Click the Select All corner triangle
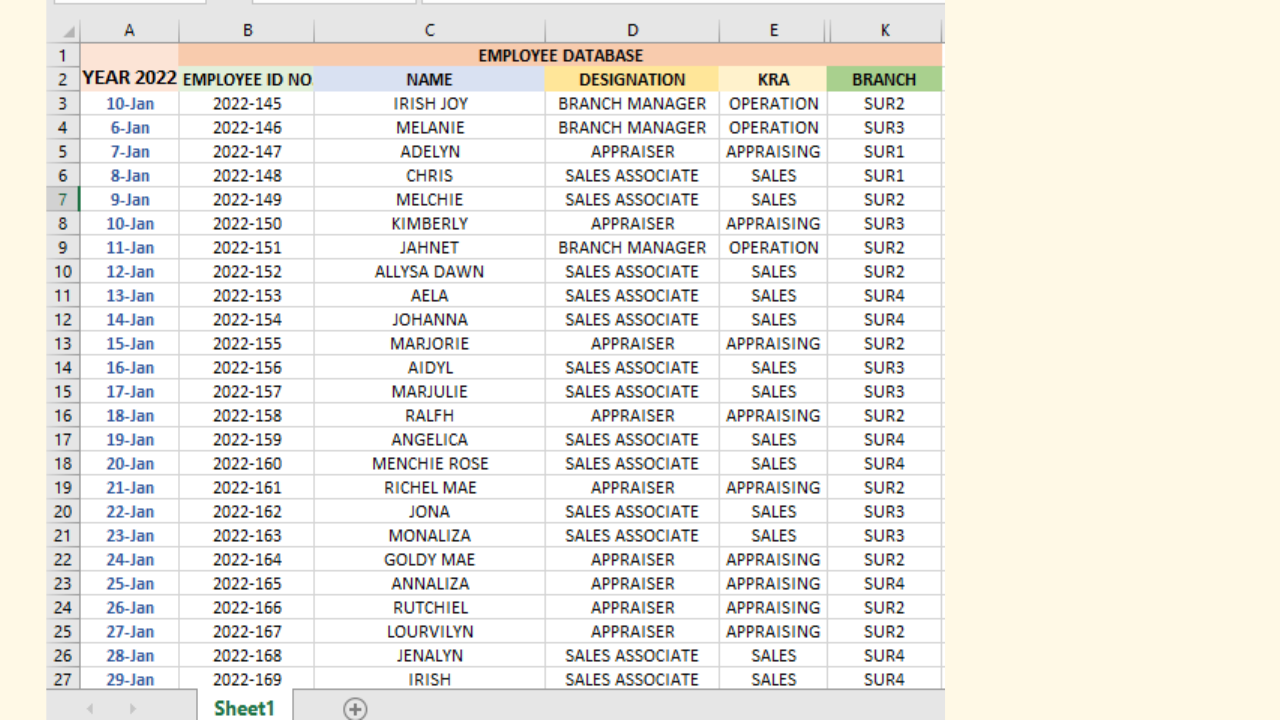 pyautogui.click(x=68, y=32)
